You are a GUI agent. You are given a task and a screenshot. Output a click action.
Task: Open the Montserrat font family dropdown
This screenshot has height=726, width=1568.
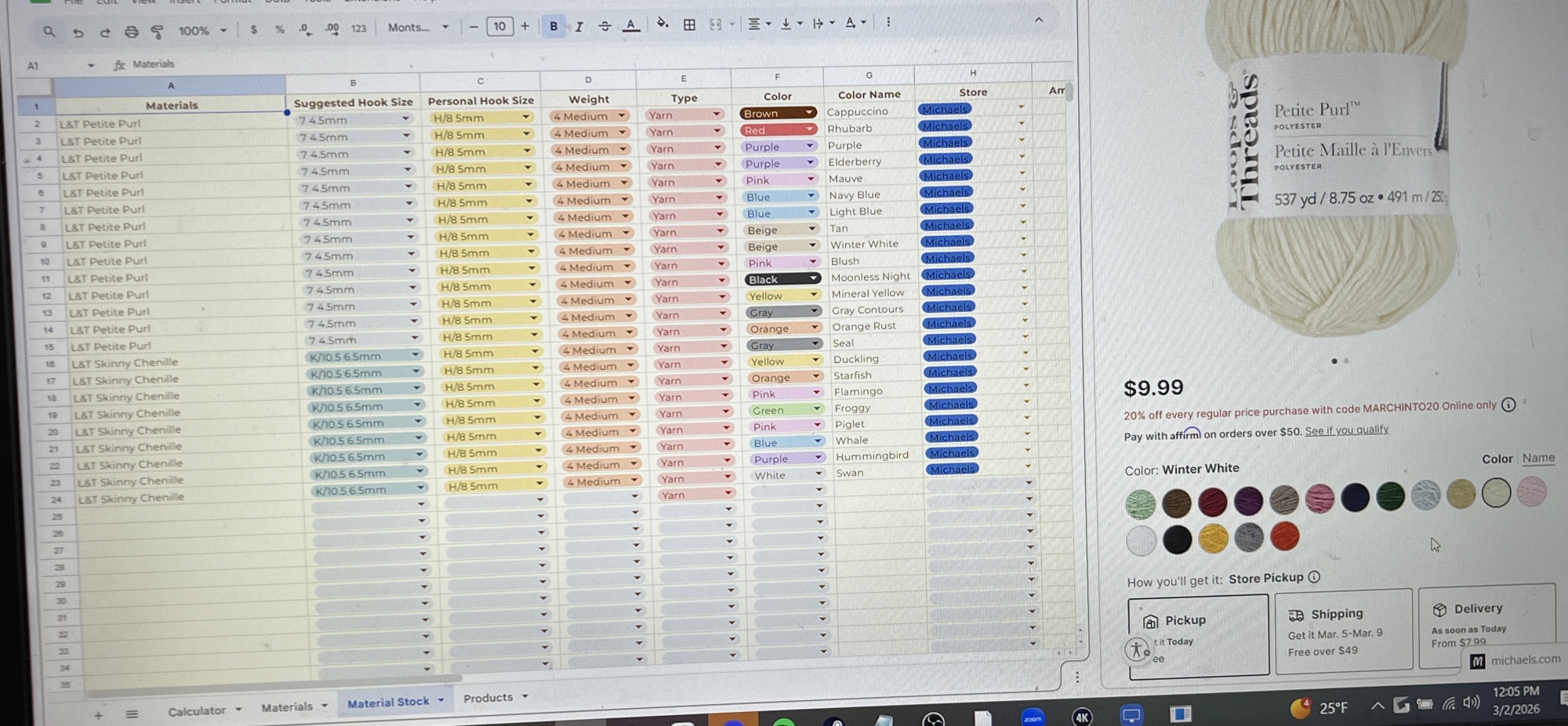(418, 27)
